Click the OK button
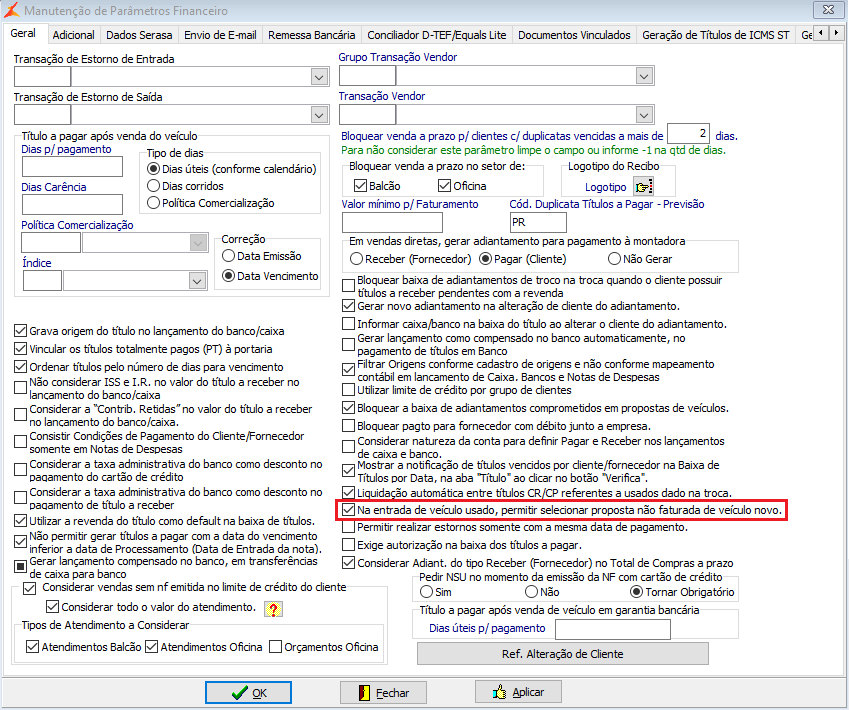The width and height of the screenshot is (849, 710). point(249,693)
